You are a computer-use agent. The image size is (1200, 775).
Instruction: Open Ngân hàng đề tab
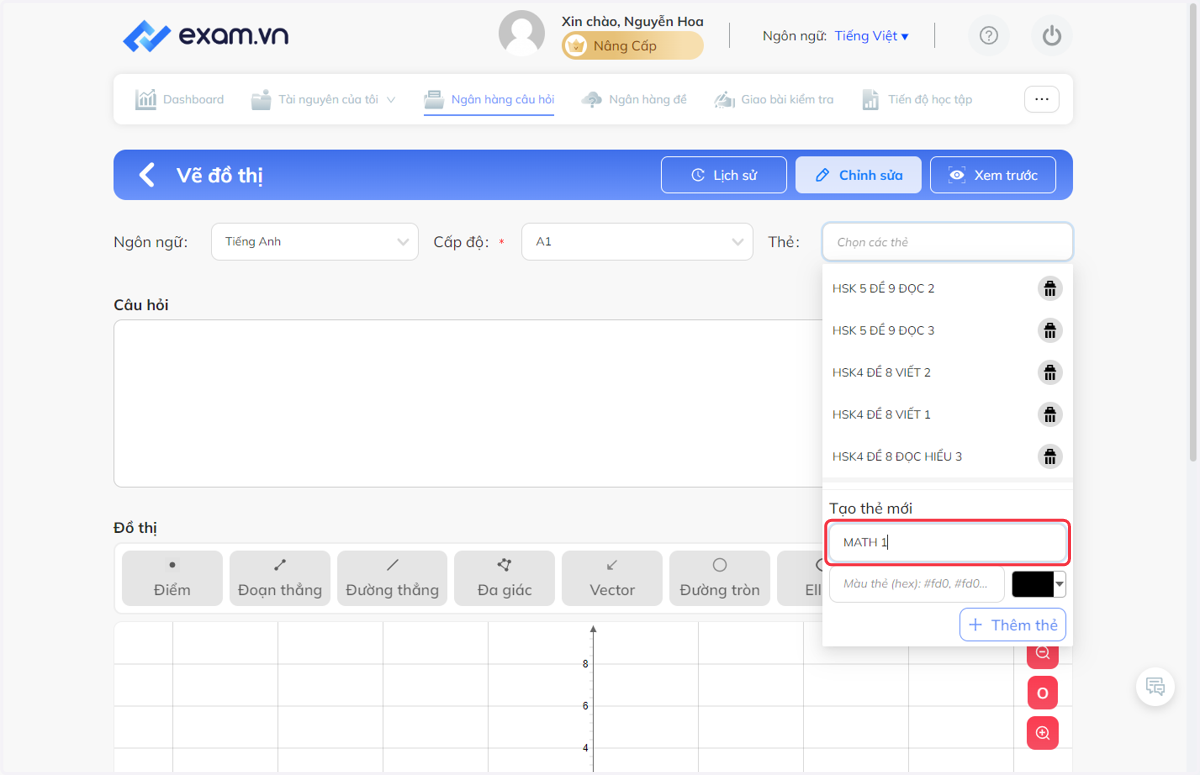634,100
